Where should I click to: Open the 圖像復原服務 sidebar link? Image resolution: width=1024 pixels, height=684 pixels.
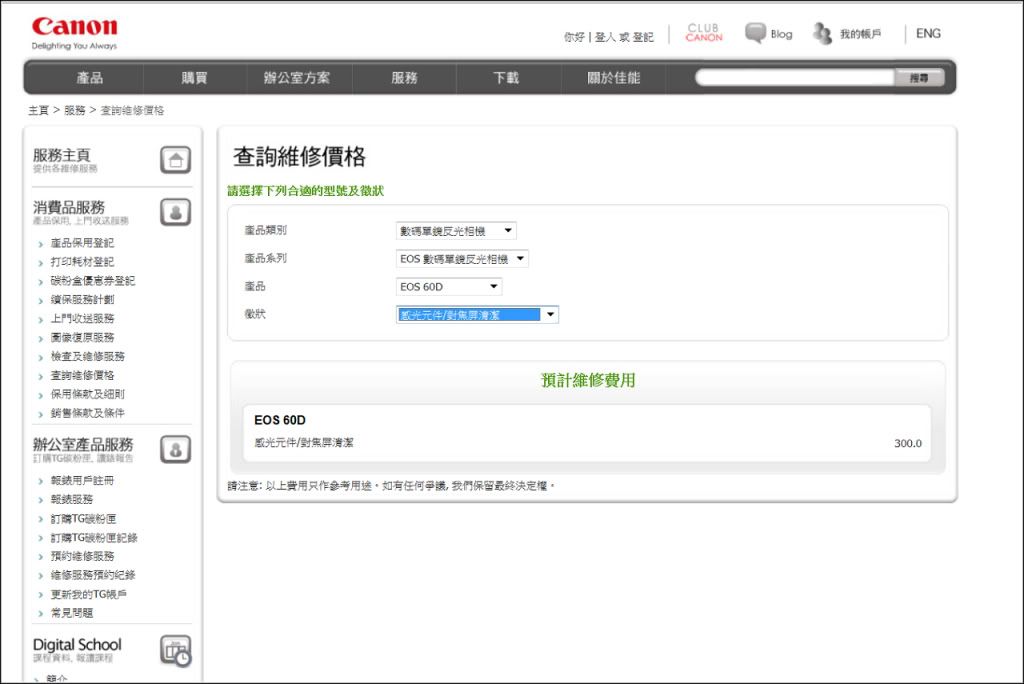pyautogui.click(x=82, y=338)
